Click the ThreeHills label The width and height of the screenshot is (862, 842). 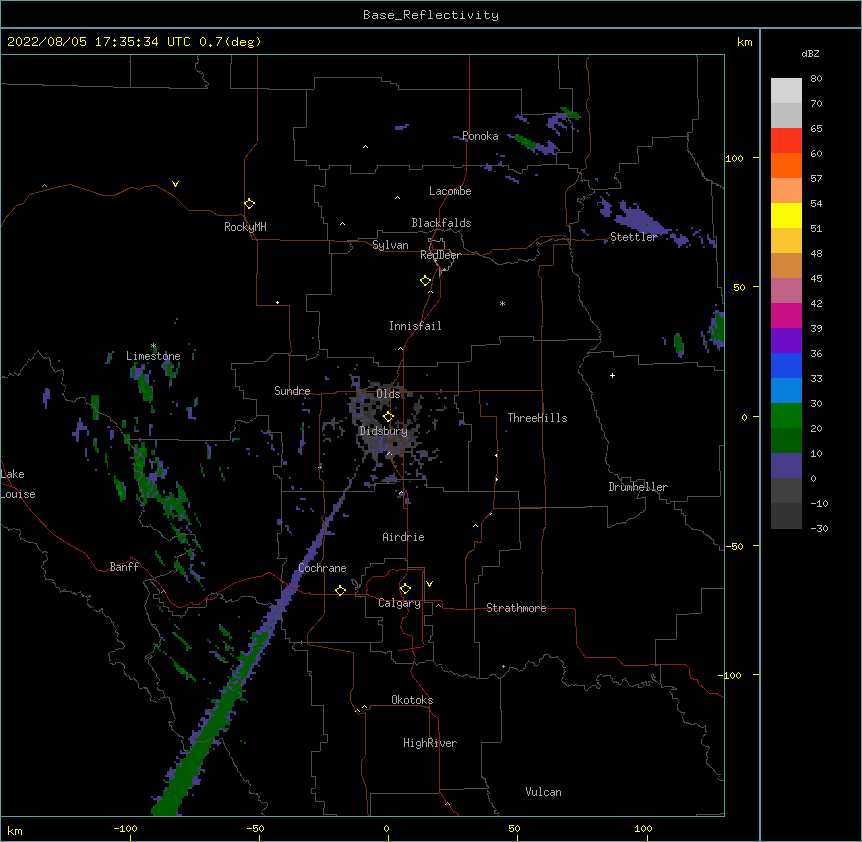(x=537, y=418)
